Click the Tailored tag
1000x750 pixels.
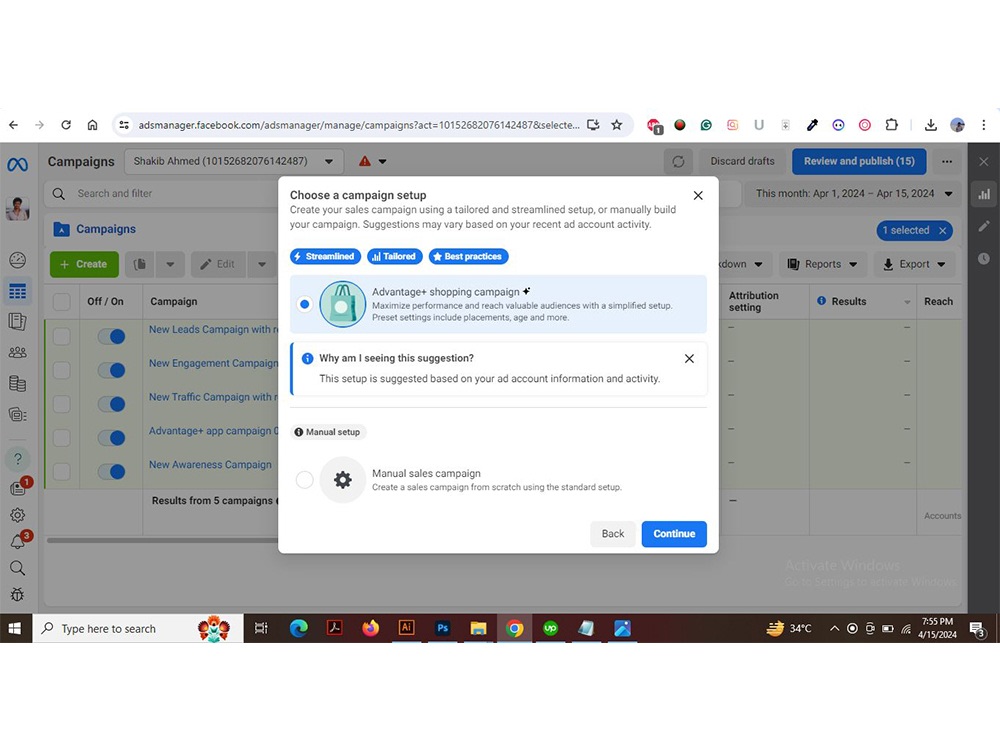point(395,256)
